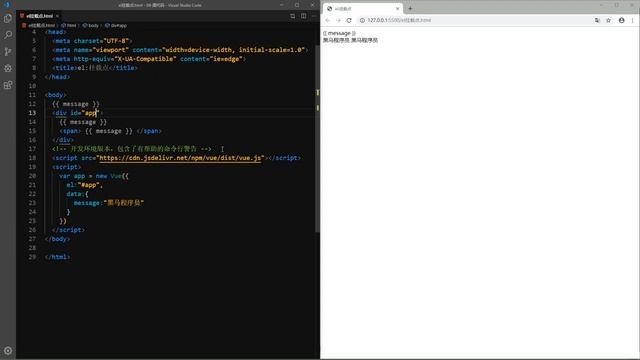Image resolution: width=640 pixels, height=360 pixels.
Task: Open the Explorer view in VS Code
Action: [x=8, y=18]
